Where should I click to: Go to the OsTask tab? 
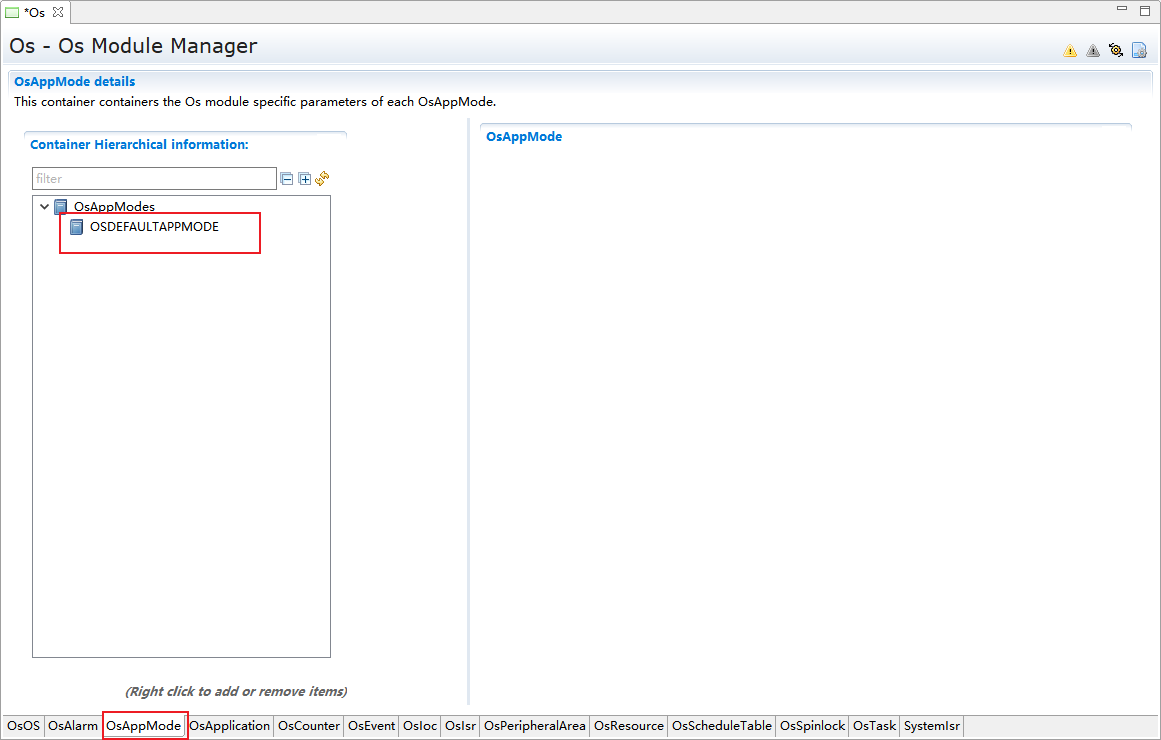(x=874, y=726)
